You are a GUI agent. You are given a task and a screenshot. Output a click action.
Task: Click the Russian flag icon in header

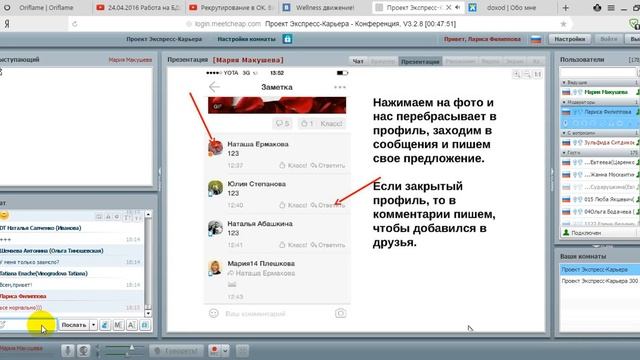click(x=536, y=39)
